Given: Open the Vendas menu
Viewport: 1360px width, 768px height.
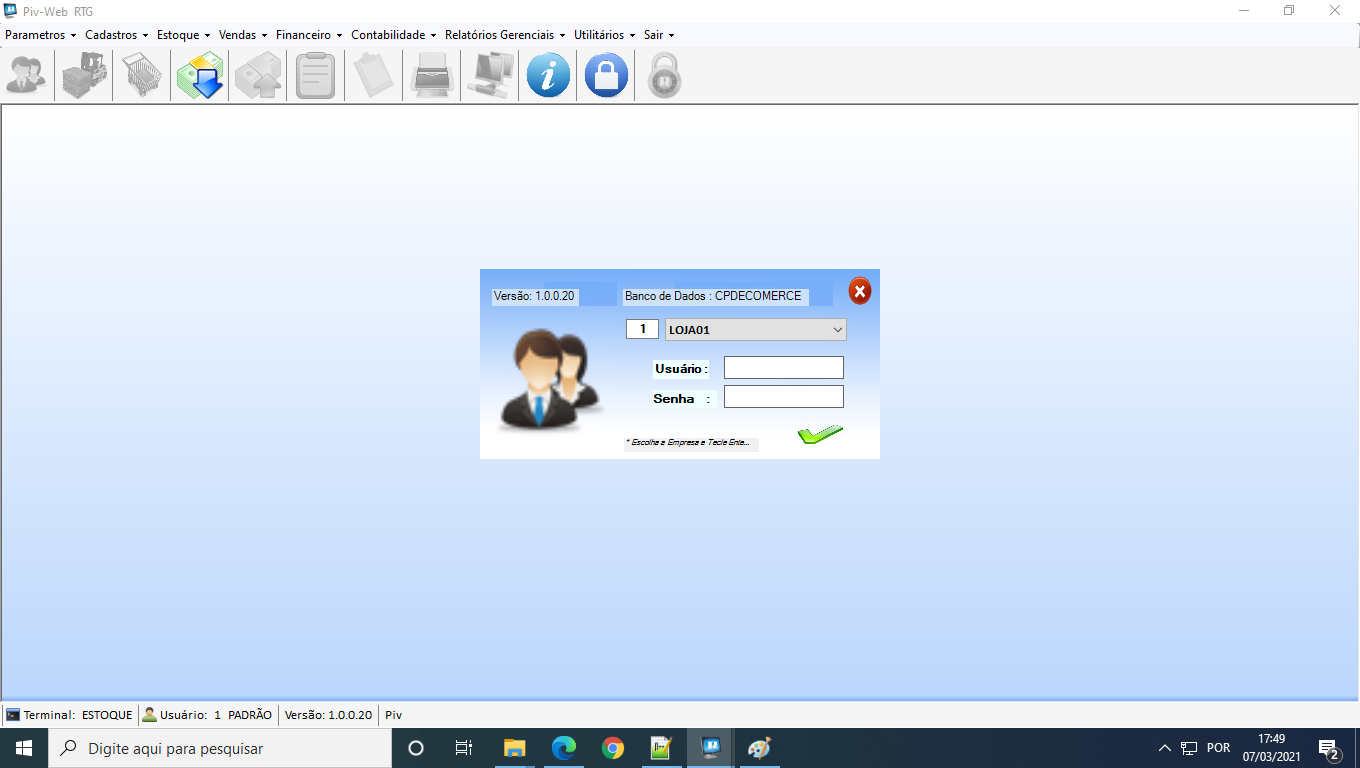Looking at the screenshot, I should point(243,35).
